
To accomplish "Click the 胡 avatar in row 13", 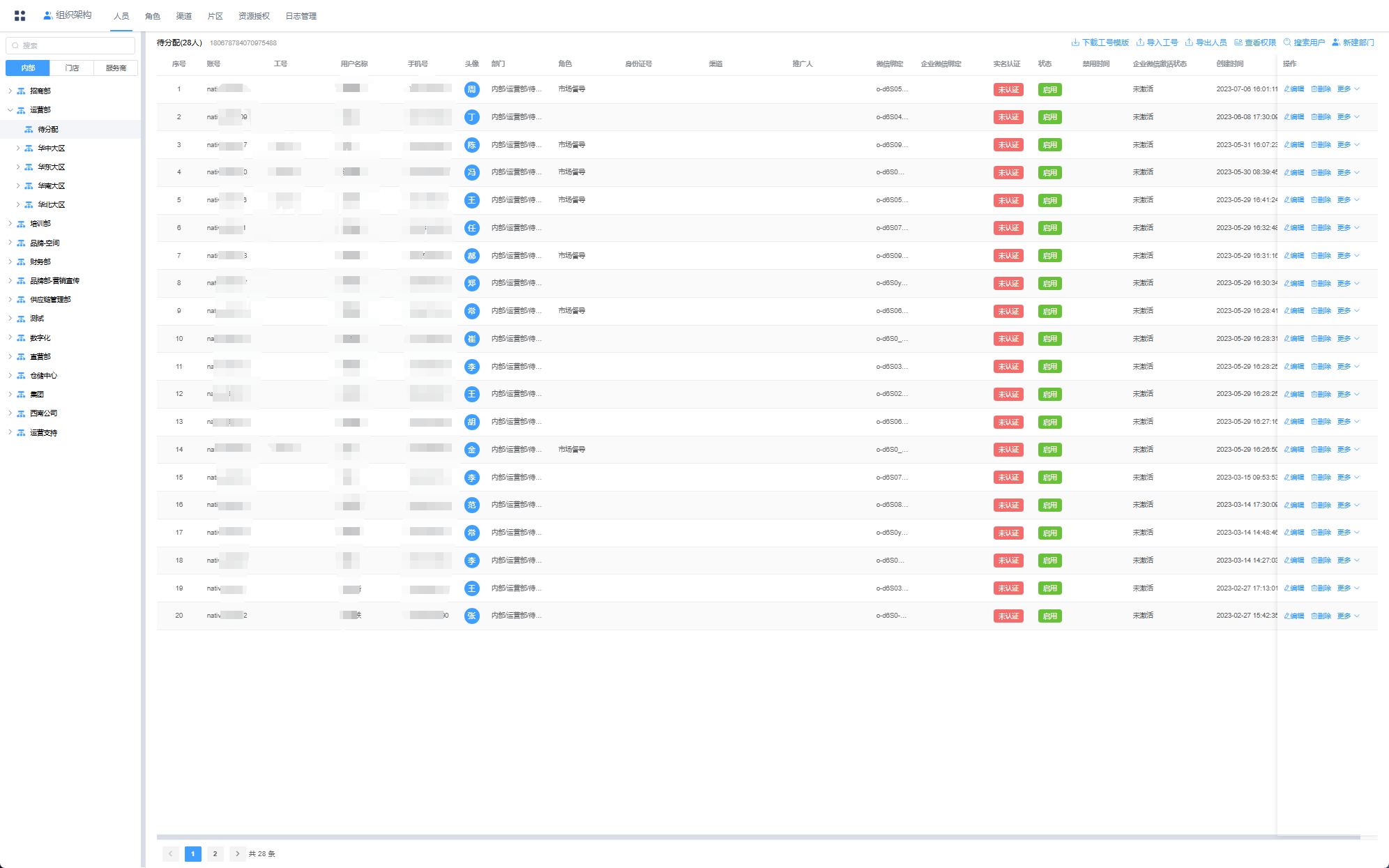I will [471, 422].
